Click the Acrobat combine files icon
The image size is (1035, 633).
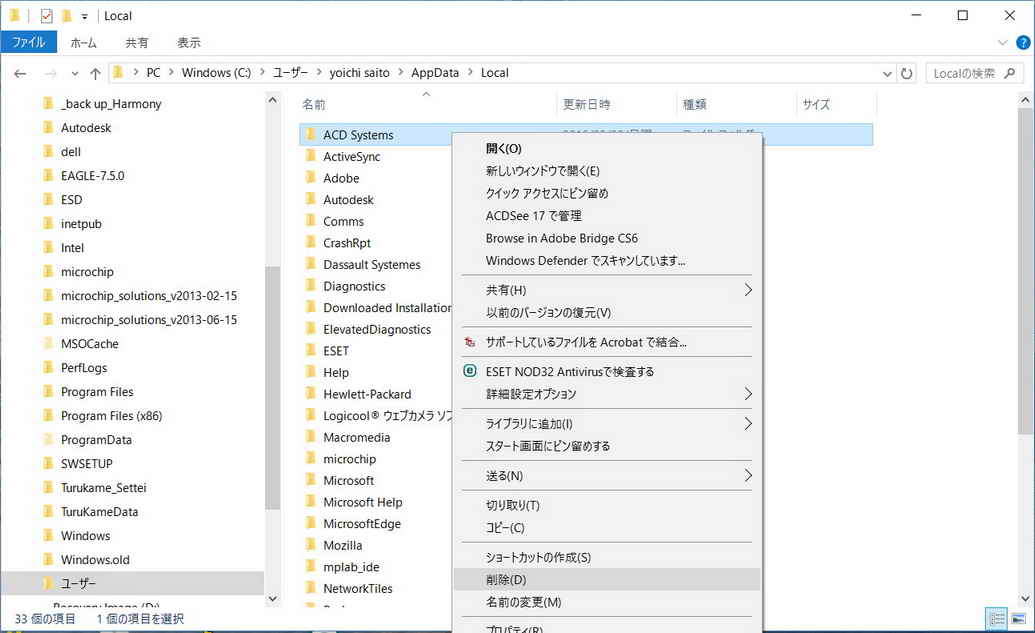click(x=471, y=342)
